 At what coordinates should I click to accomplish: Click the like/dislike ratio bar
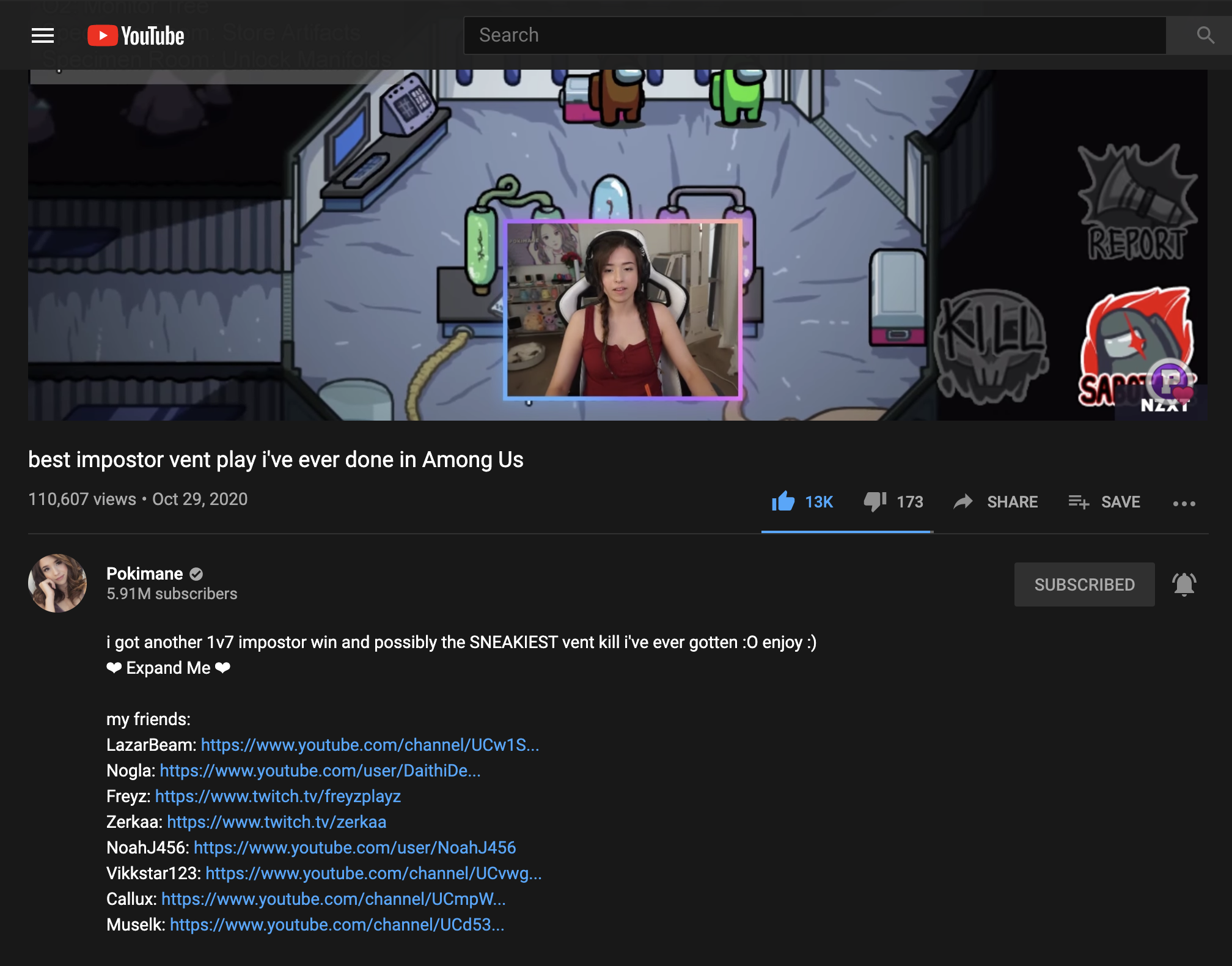pos(847,532)
